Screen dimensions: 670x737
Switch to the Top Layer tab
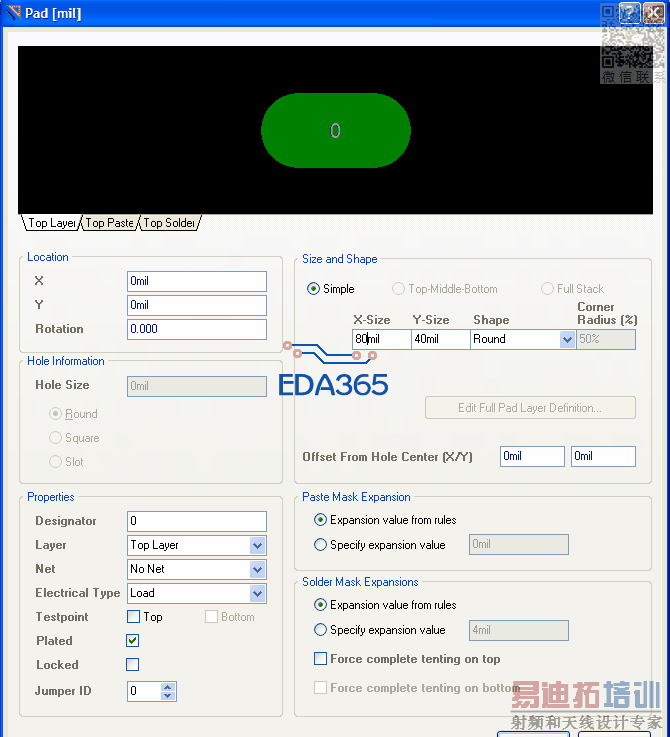(x=51, y=223)
